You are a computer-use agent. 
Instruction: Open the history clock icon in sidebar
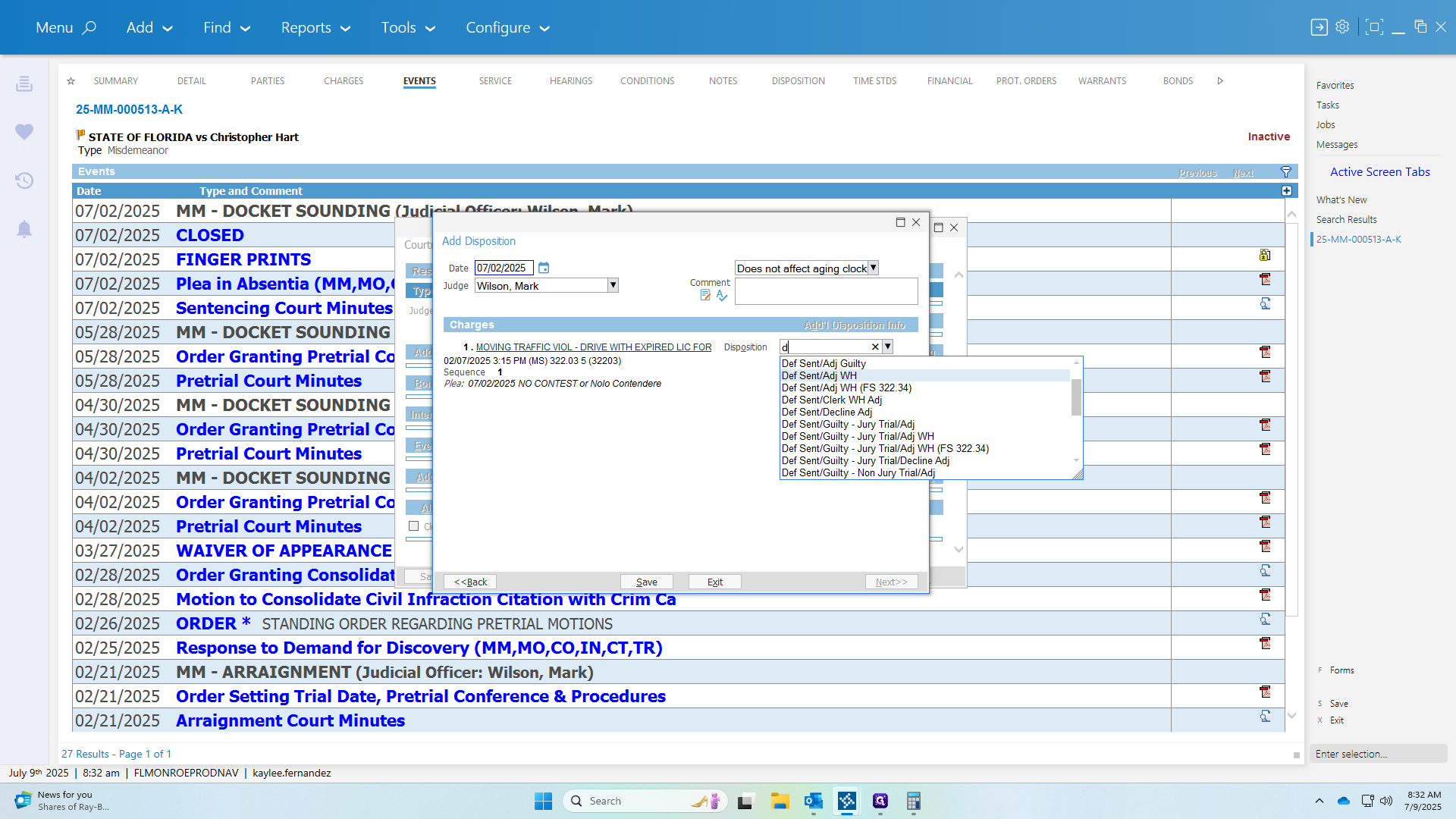point(24,180)
